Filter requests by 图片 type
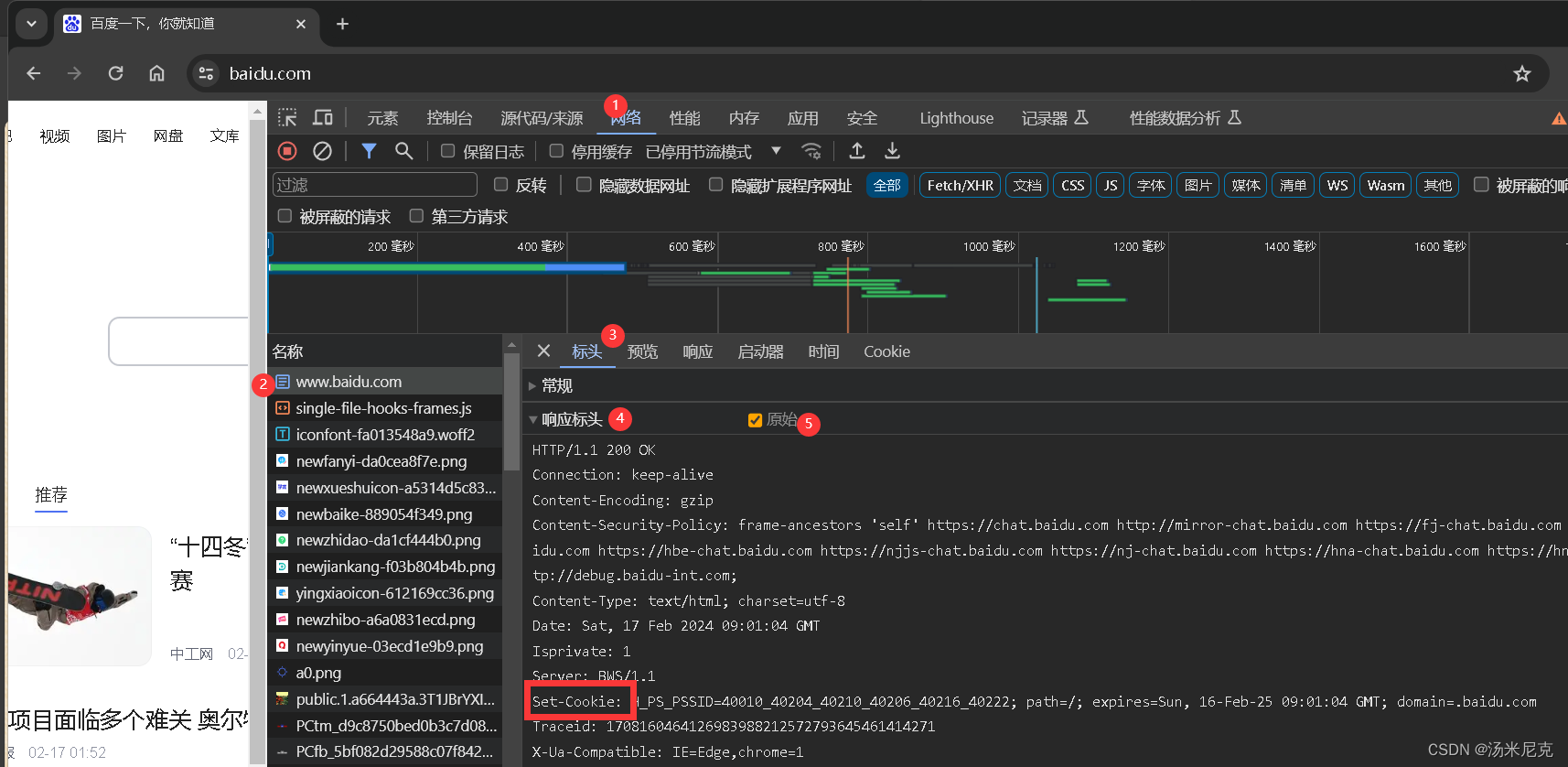 [x=1197, y=185]
